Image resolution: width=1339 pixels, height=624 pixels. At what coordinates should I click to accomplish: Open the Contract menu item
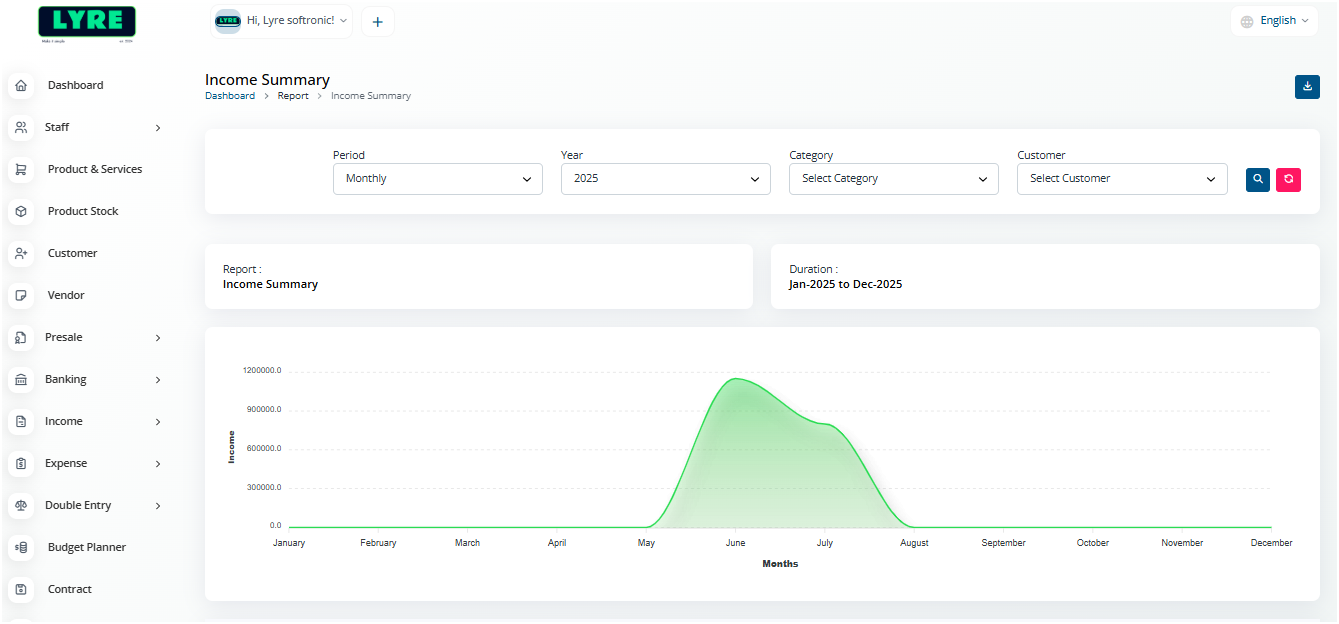69,590
